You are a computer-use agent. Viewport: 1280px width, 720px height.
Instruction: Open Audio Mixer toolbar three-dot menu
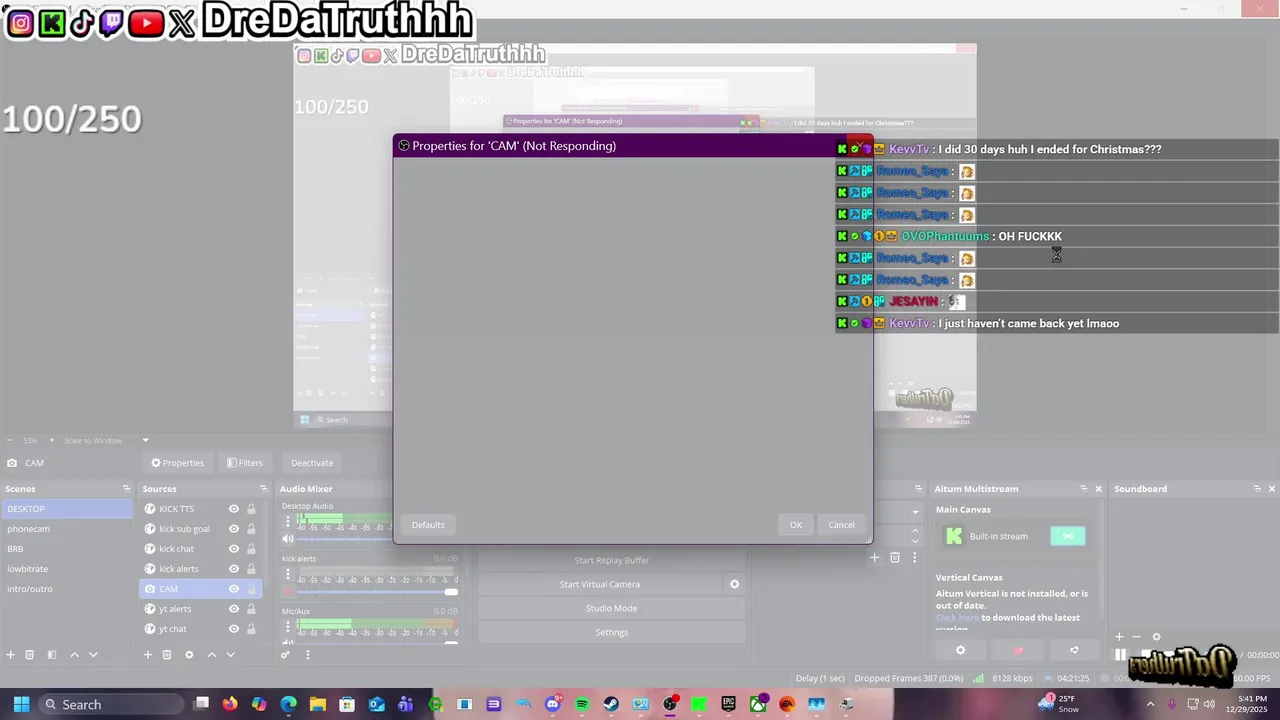307,655
